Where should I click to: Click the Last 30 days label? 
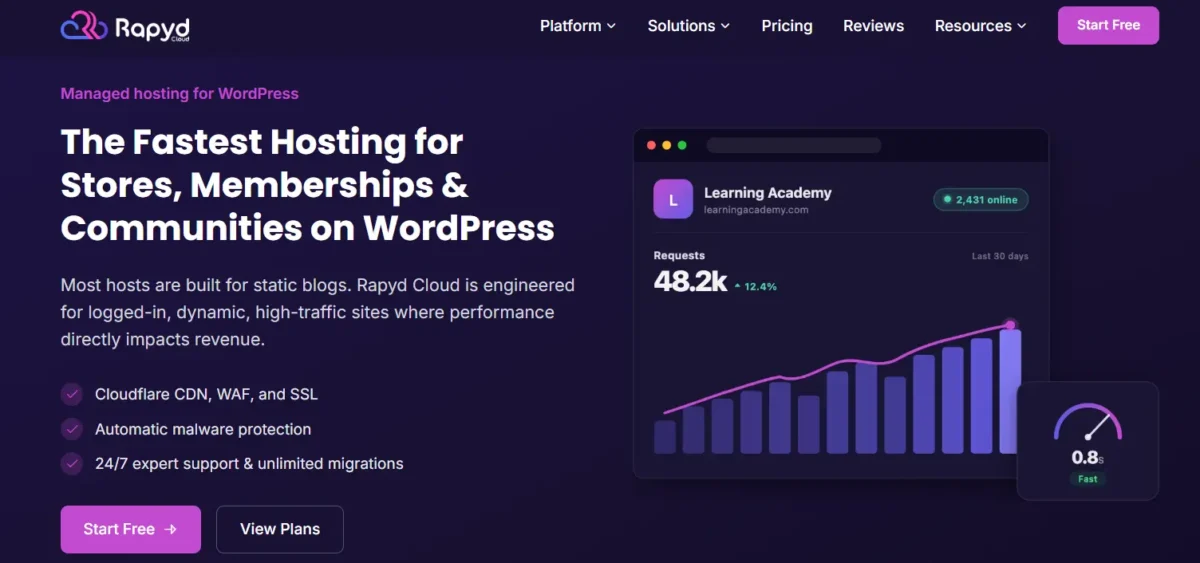(x=1000, y=256)
